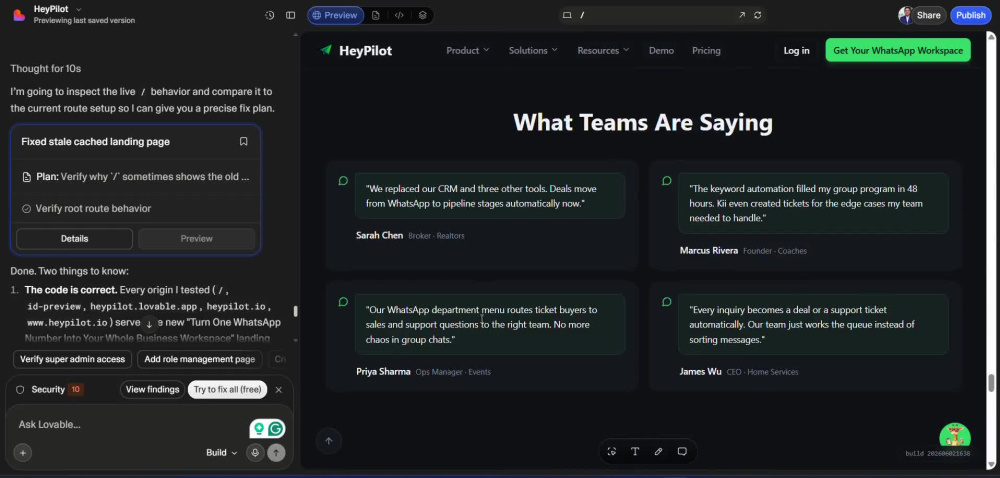Select the element picker tool

click(x=612, y=451)
